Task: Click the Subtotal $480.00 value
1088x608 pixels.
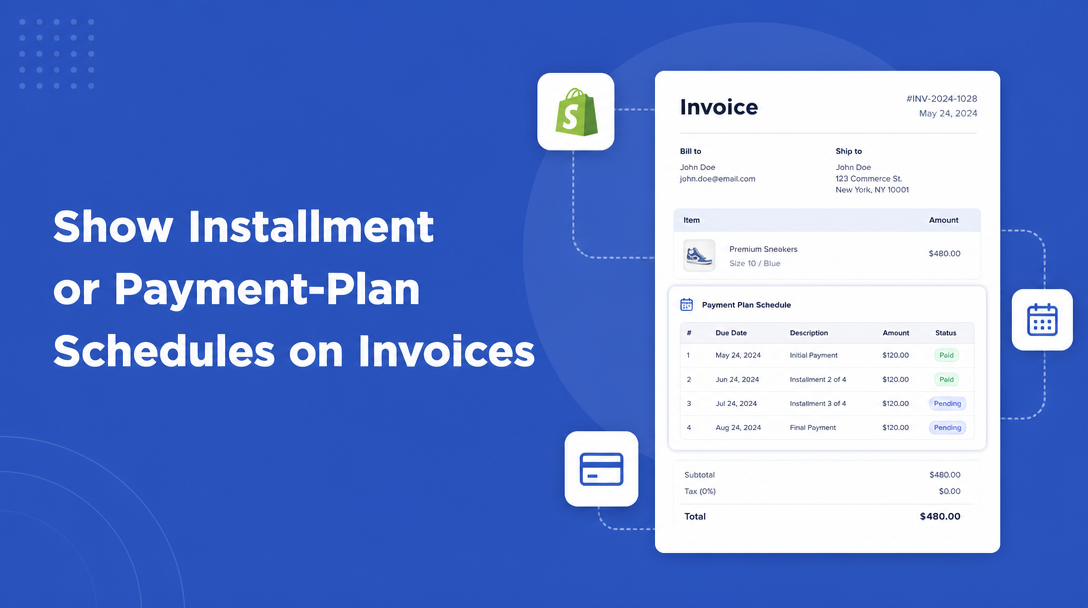Action: 945,475
